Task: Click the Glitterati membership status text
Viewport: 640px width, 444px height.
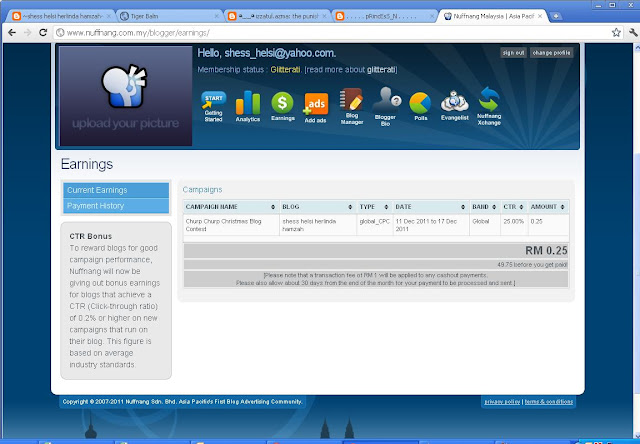Action: [x=285, y=70]
